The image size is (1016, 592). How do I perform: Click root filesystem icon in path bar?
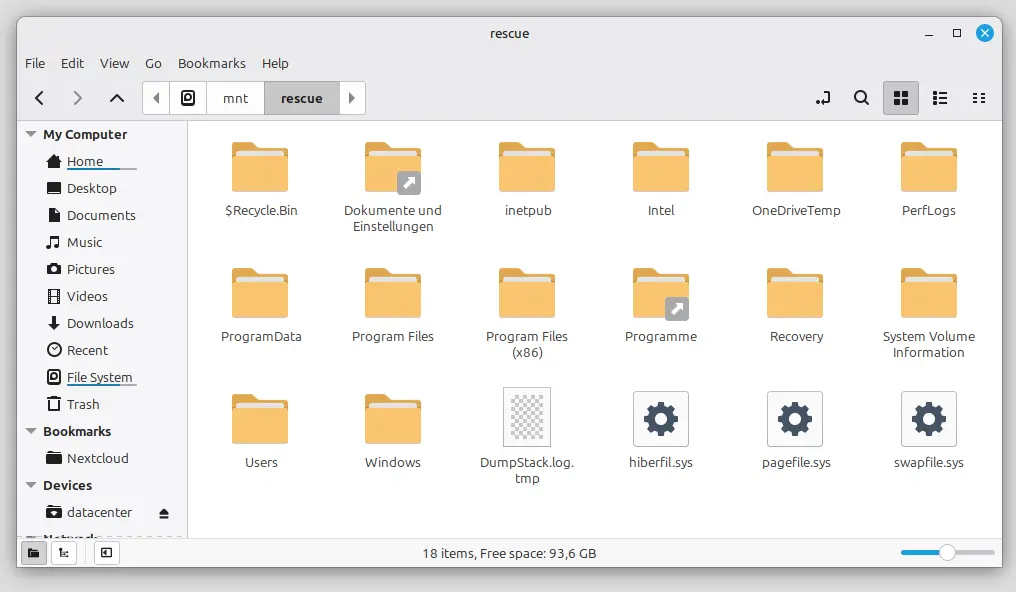(x=188, y=98)
